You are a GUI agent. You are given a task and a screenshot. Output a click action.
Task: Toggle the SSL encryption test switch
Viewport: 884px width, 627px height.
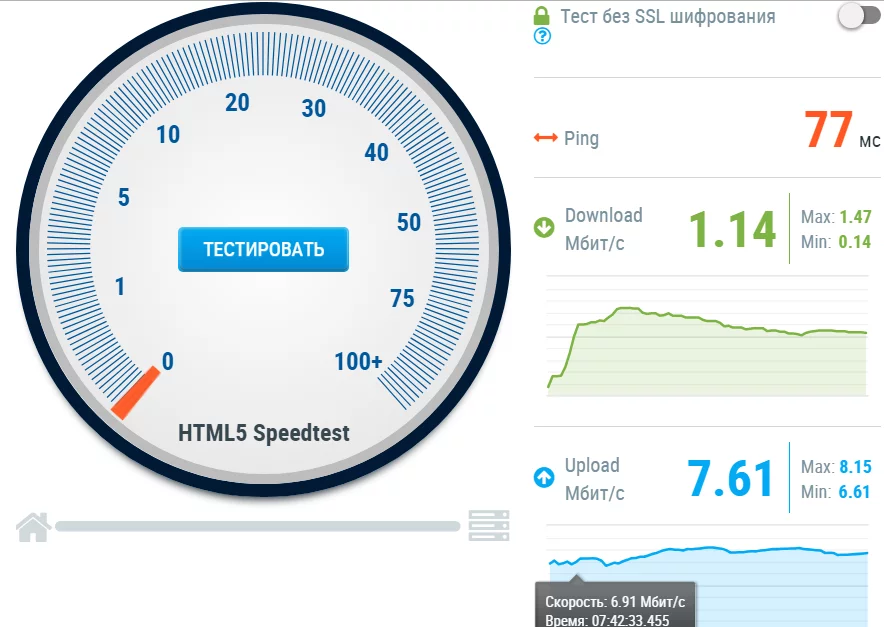coord(859,16)
